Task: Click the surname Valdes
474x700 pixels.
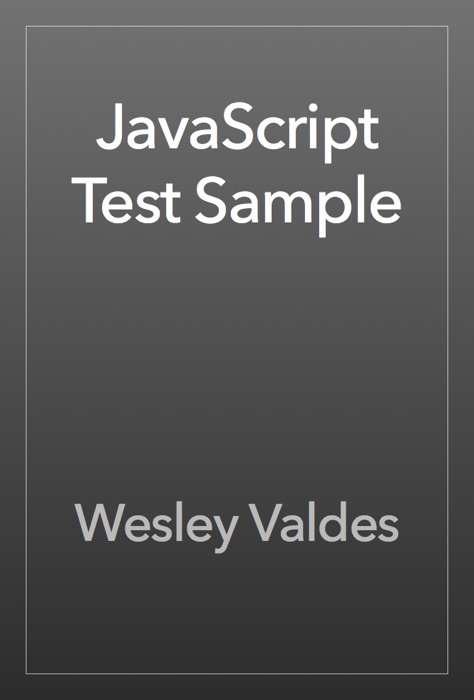Action: click(324, 522)
